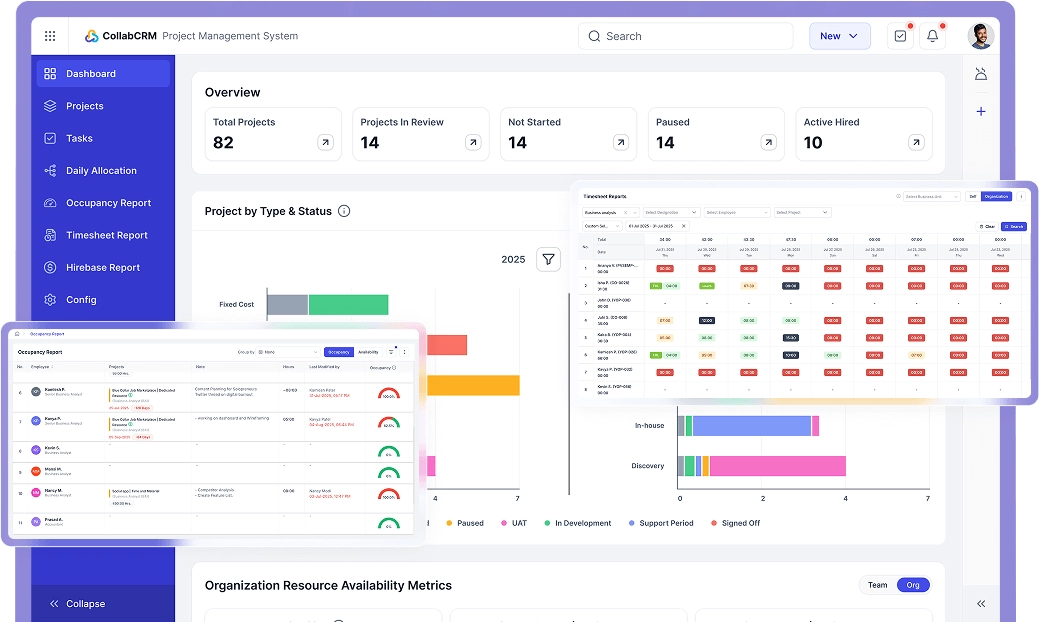Image resolution: width=1039 pixels, height=622 pixels.
Task: Click Kamlesh P.'s 100% occupancy gauge
Action: coord(389,394)
